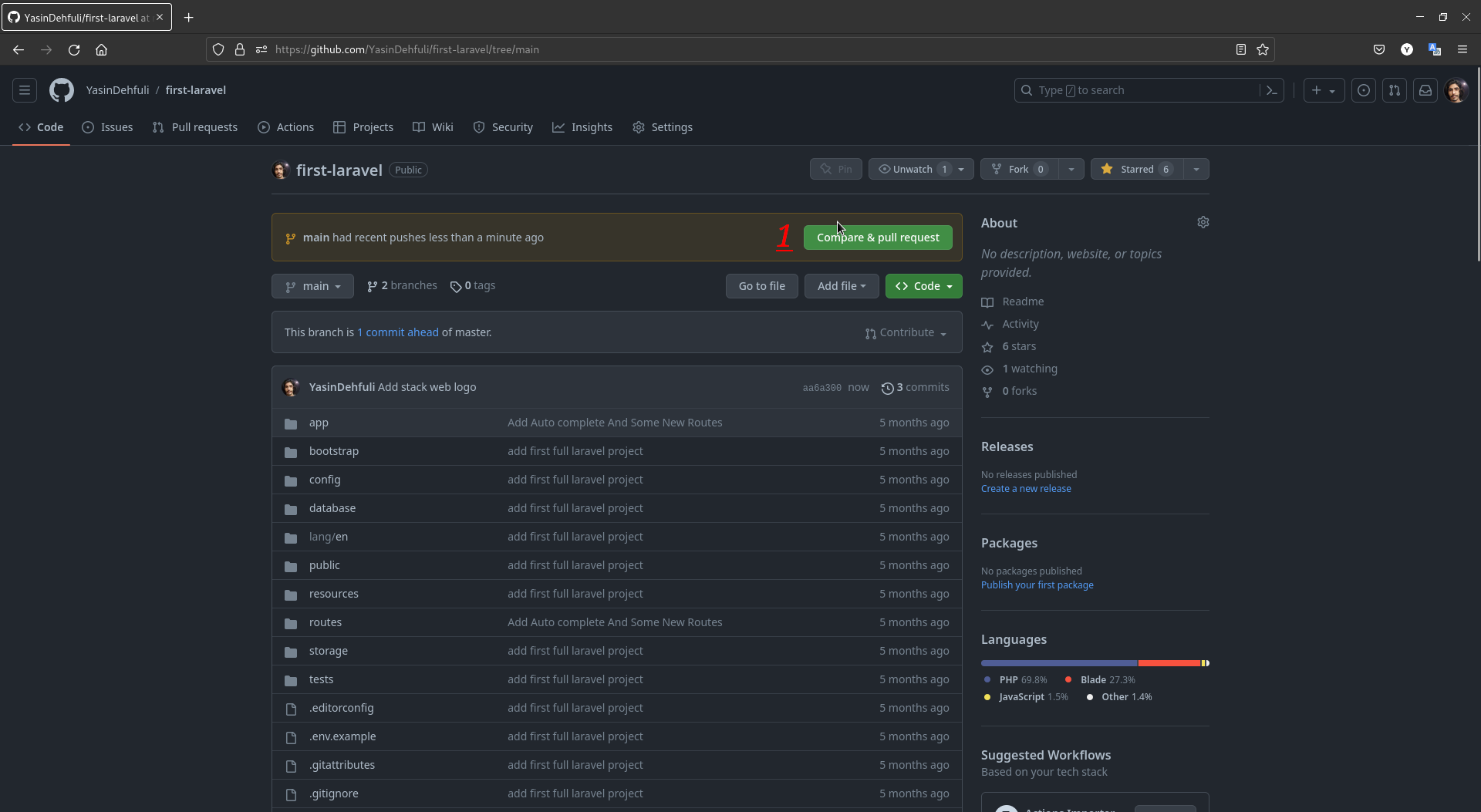Show the site connection lock icon
This screenshot has height=812, width=1481.
tap(240, 49)
